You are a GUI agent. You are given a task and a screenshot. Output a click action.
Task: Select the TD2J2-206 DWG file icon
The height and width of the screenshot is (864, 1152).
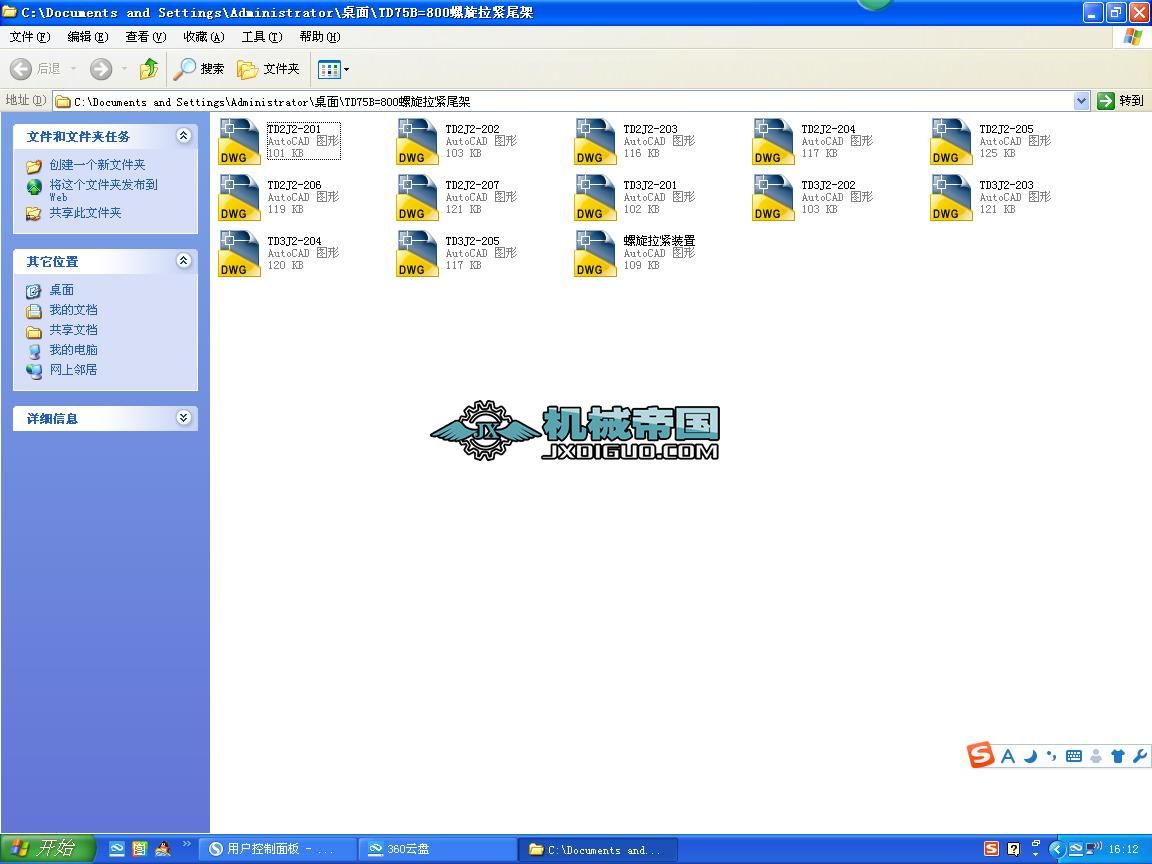[x=240, y=197]
